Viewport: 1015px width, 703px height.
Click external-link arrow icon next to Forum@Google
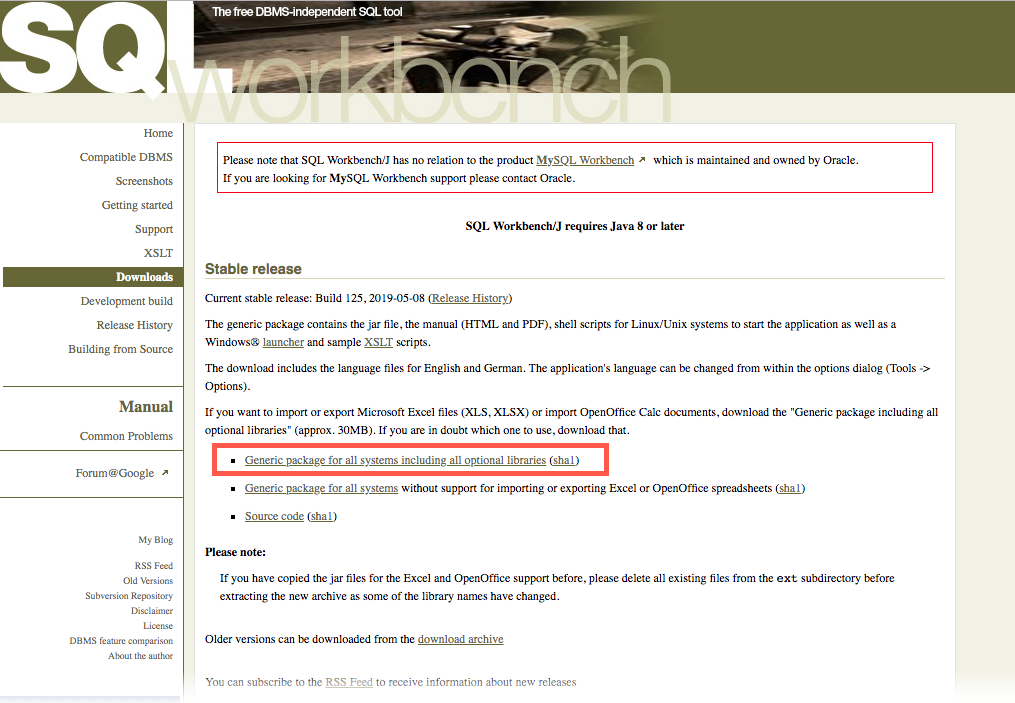165,473
